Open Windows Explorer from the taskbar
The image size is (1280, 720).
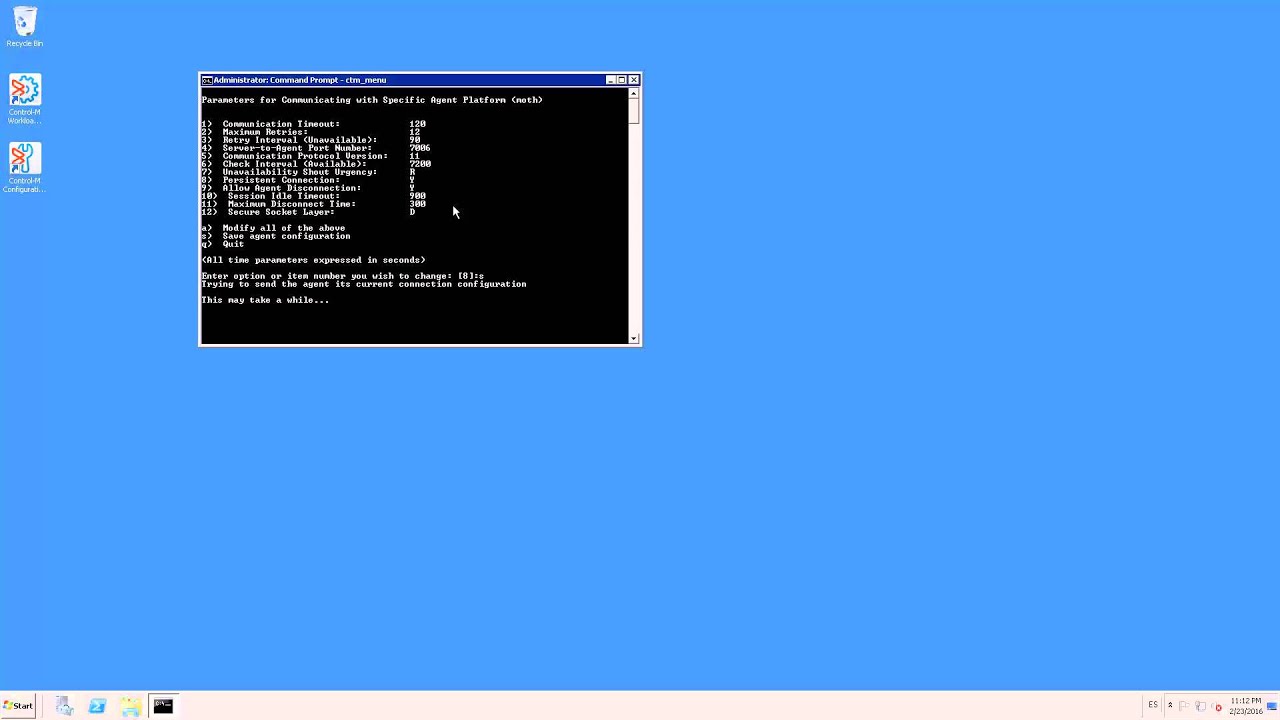click(x=130, y=706)
